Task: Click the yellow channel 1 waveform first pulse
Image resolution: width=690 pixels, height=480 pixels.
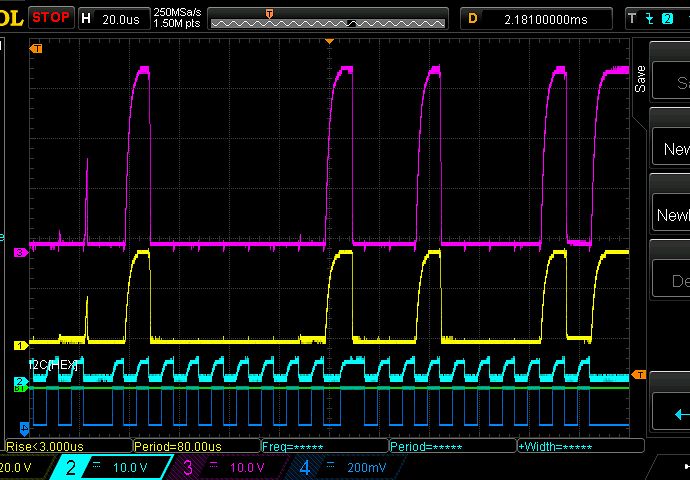Action: 138,295
